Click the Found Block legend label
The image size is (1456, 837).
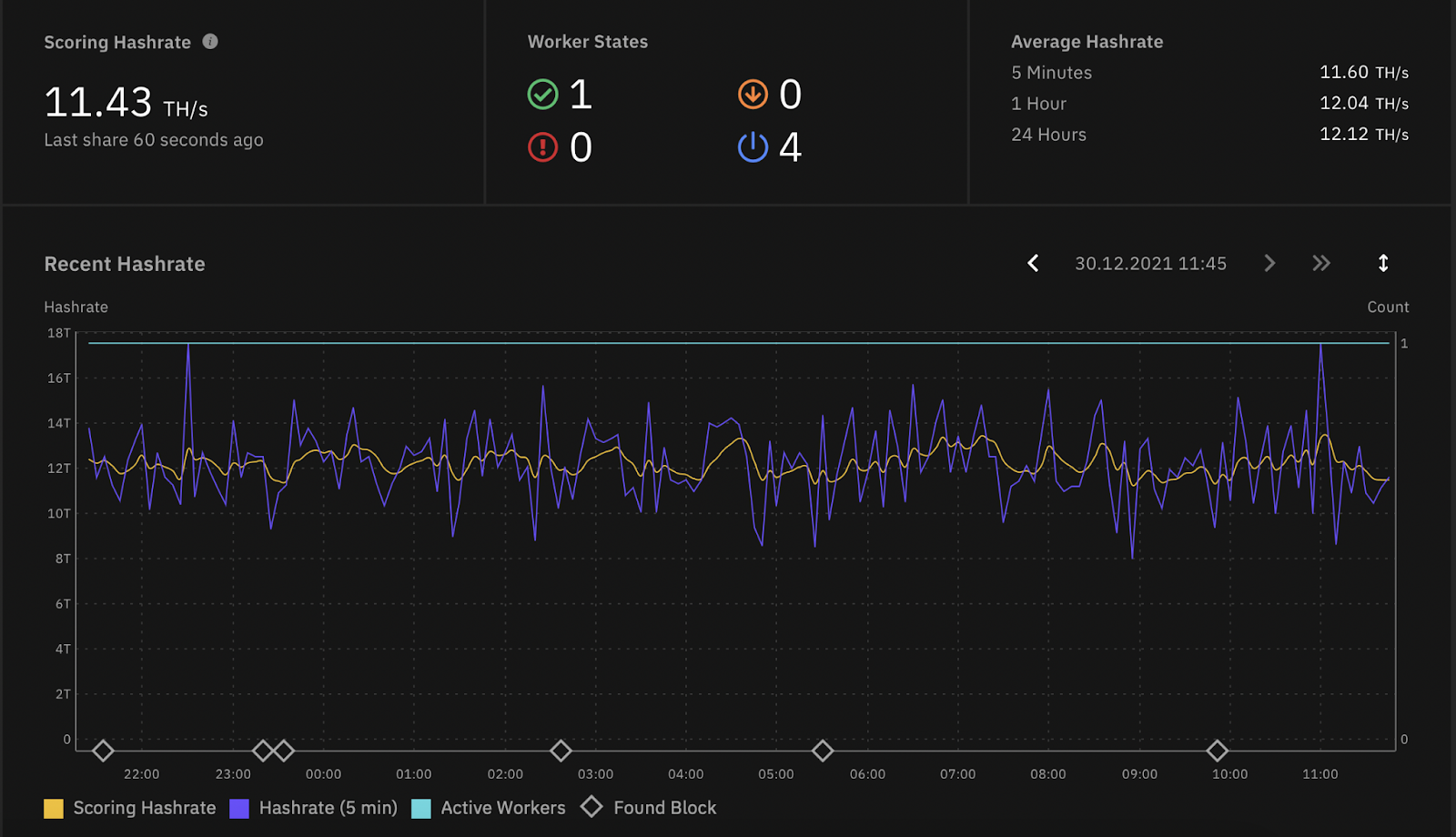click(665, 808)
